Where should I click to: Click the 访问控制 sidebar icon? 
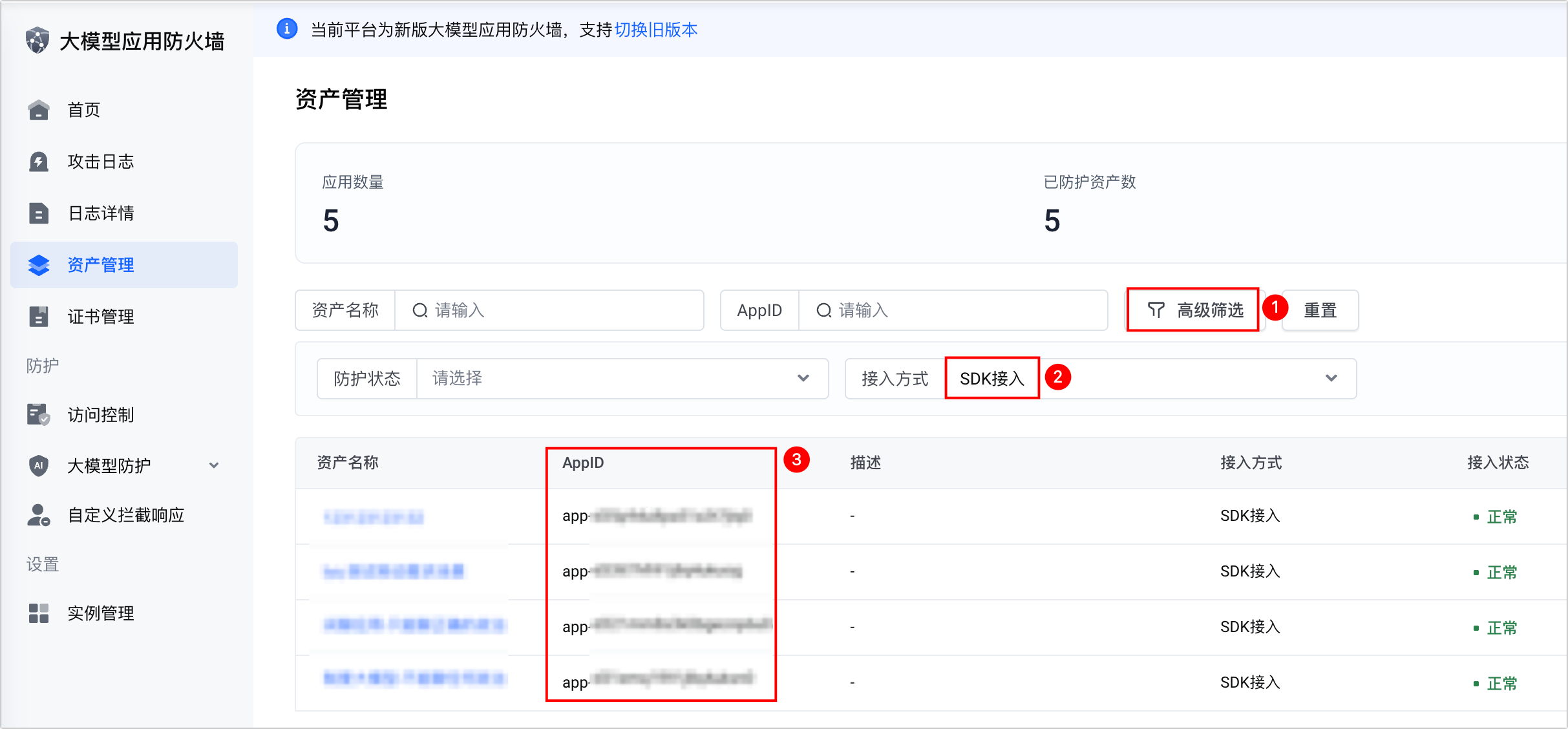pos(39,415)
